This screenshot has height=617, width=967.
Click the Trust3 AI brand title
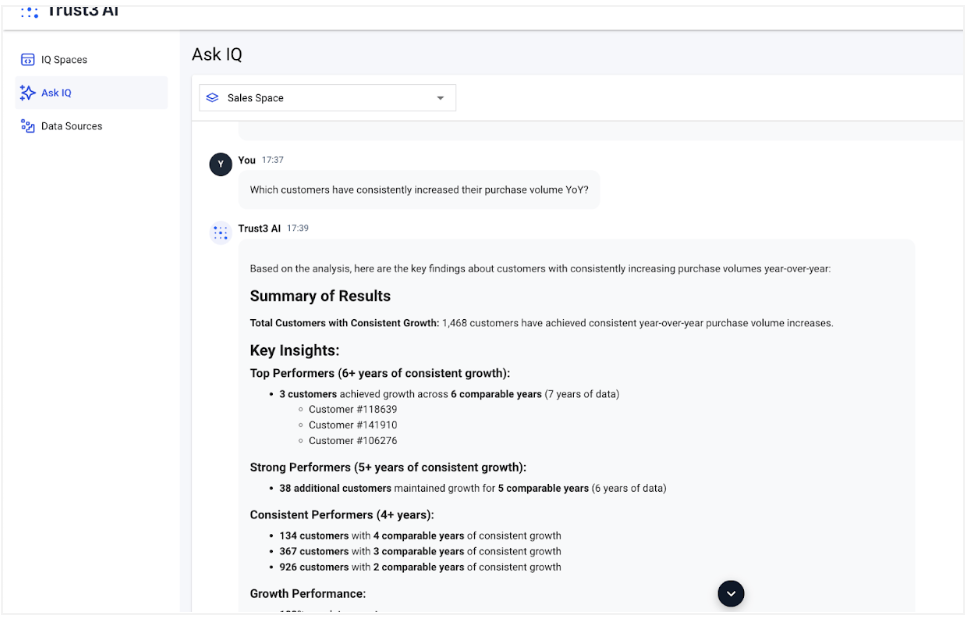pyautogui.click(x=83, y=11)
